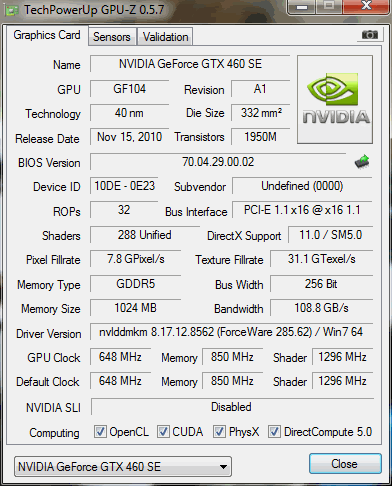This screenshot has height=486, width=392.
Task: Open the Validation tab
Action: (x=165, y=37)
